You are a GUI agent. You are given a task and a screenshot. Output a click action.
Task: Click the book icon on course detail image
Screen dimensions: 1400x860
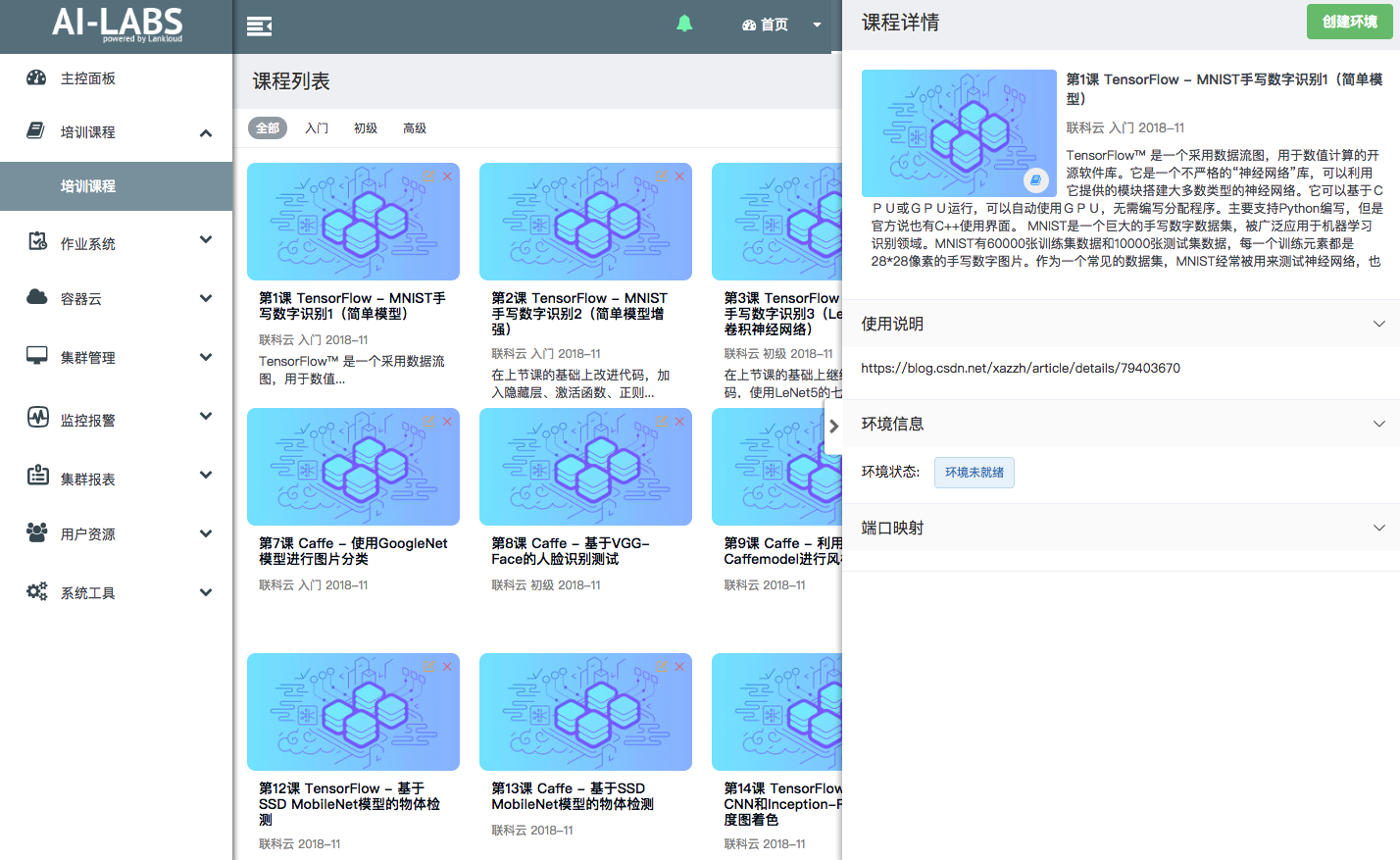point(1035,180)
